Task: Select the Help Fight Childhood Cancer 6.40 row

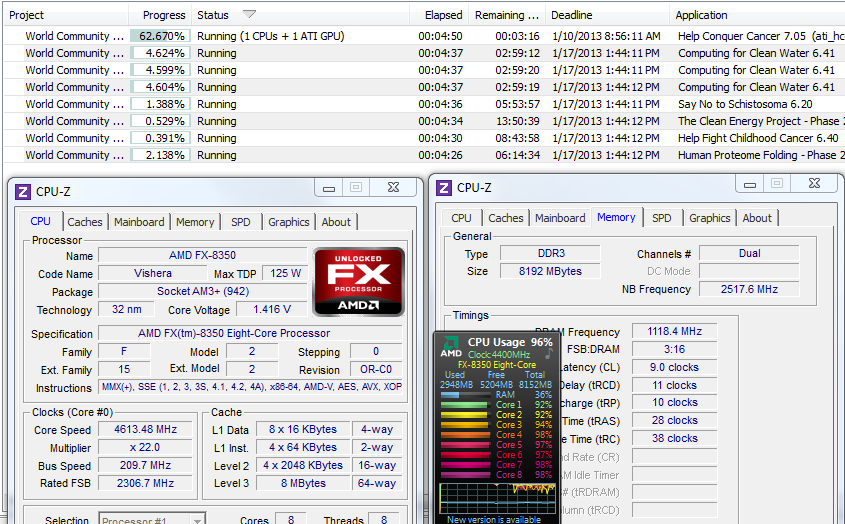Action: click(x=424, y=138)
